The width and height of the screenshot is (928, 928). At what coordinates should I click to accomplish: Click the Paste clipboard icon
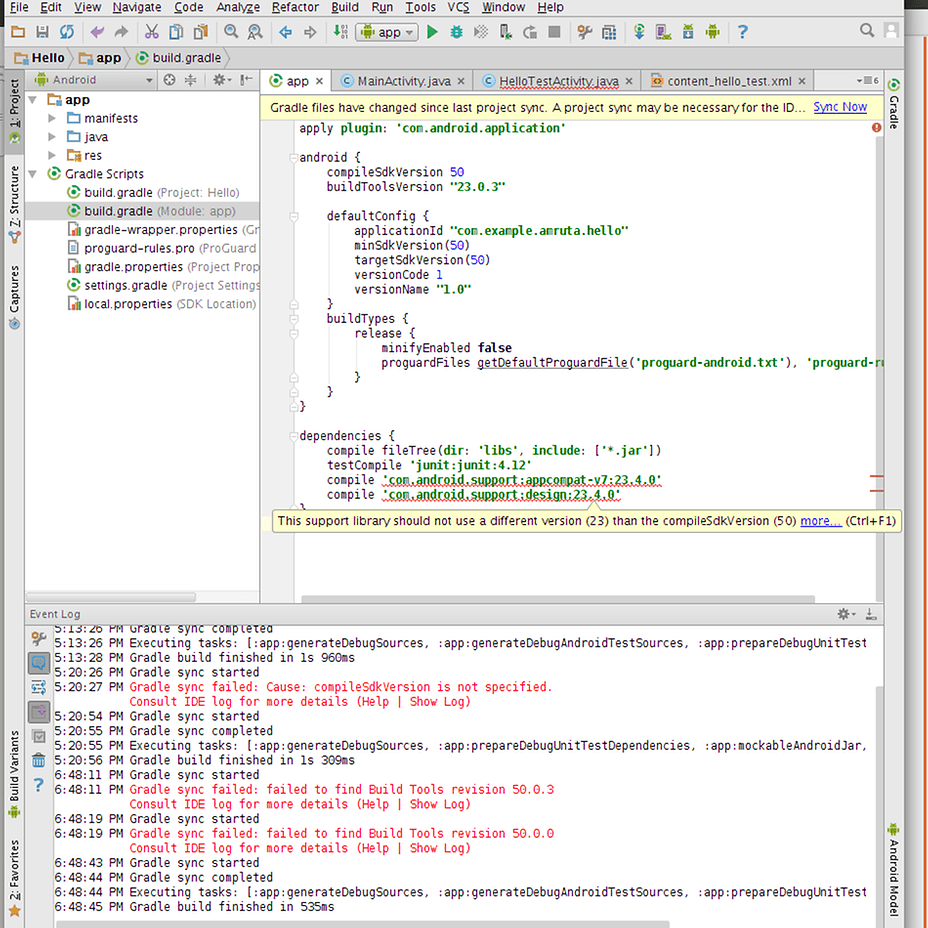201,32
